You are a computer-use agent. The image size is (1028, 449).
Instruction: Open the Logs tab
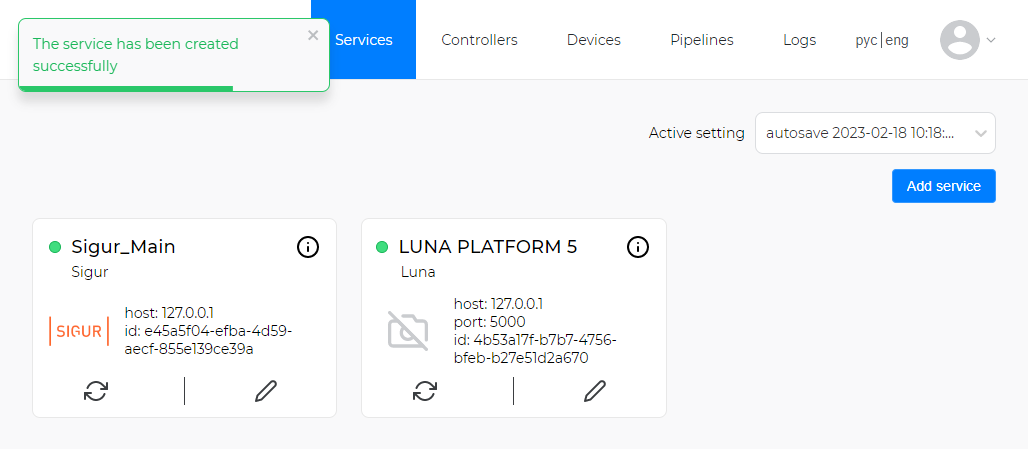[x=799, y=40]
